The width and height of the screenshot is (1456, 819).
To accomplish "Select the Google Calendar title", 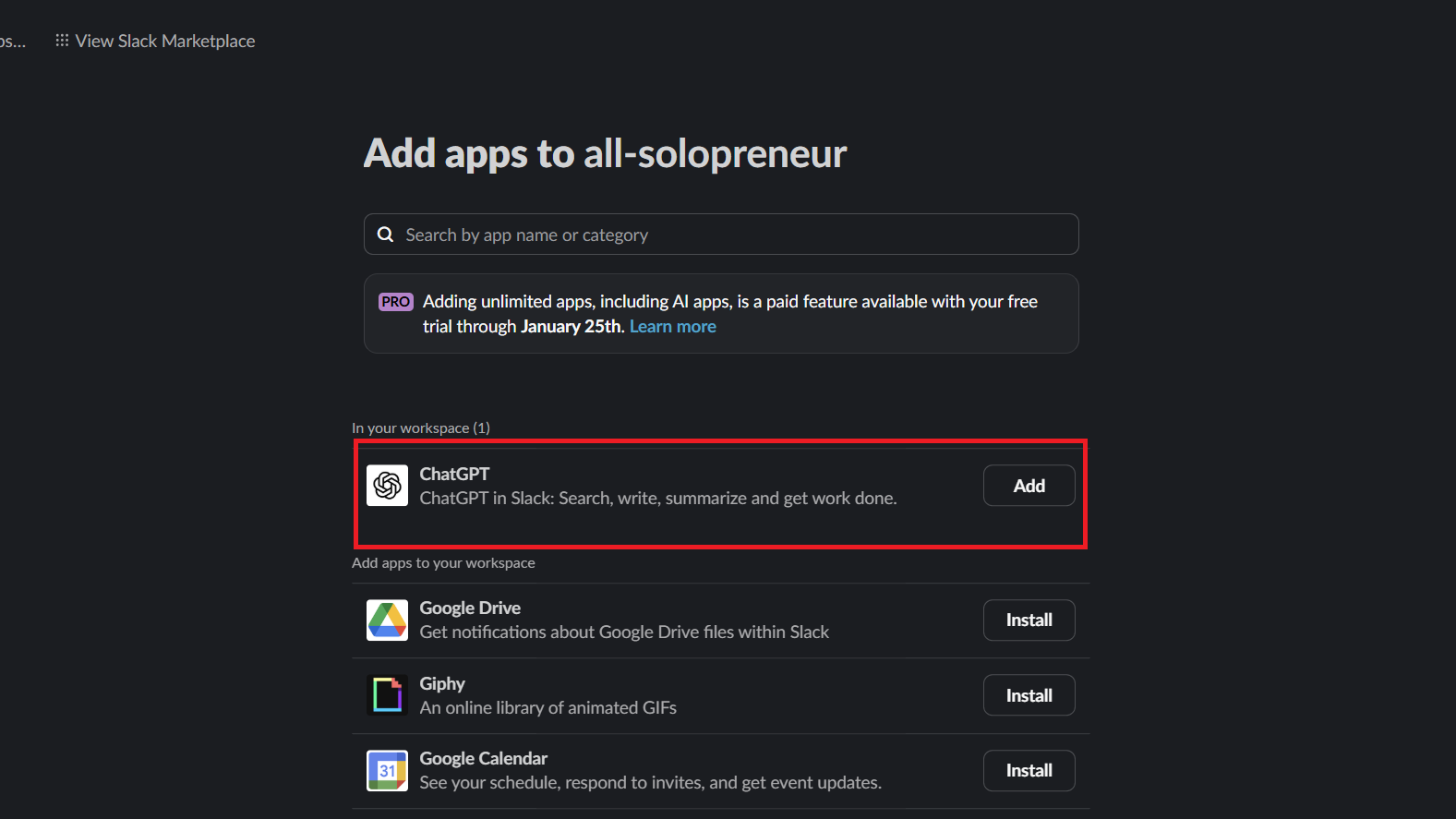I will click(x=484, y=758).
